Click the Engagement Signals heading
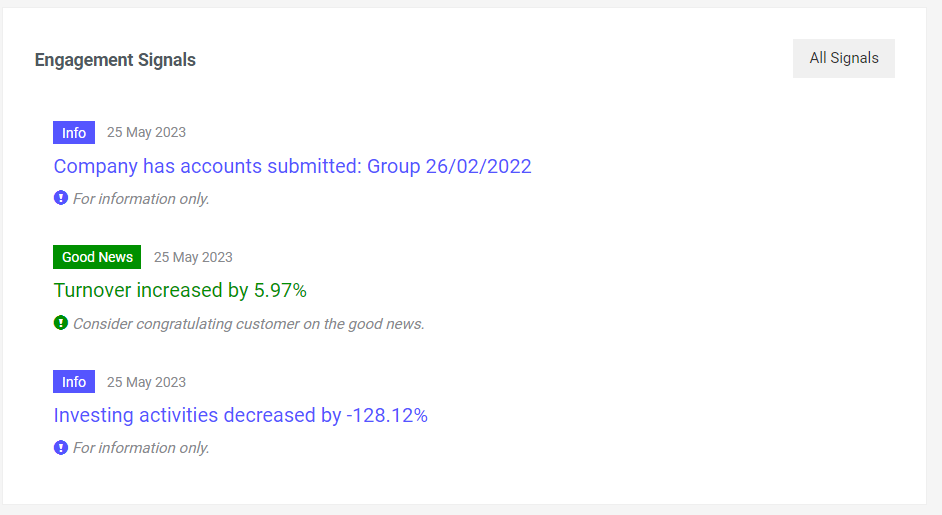 pos(115,60)
